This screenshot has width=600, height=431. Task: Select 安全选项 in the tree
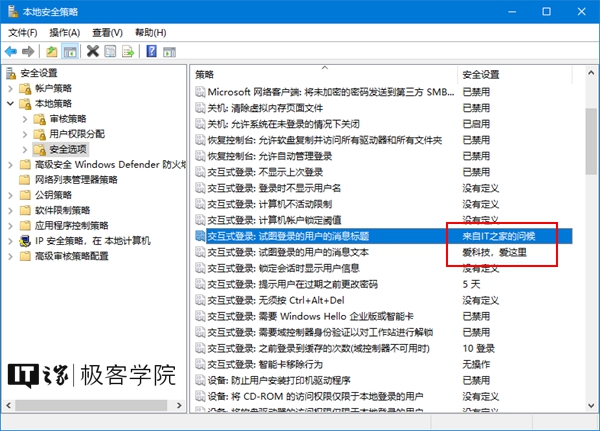(68, 149)
